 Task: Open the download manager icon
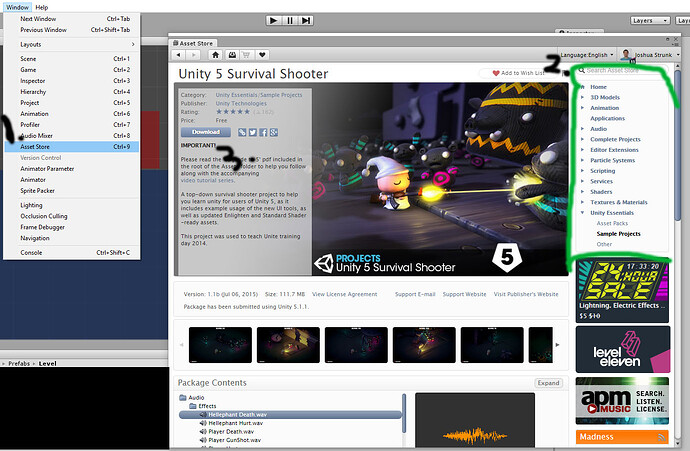(232, 55)
